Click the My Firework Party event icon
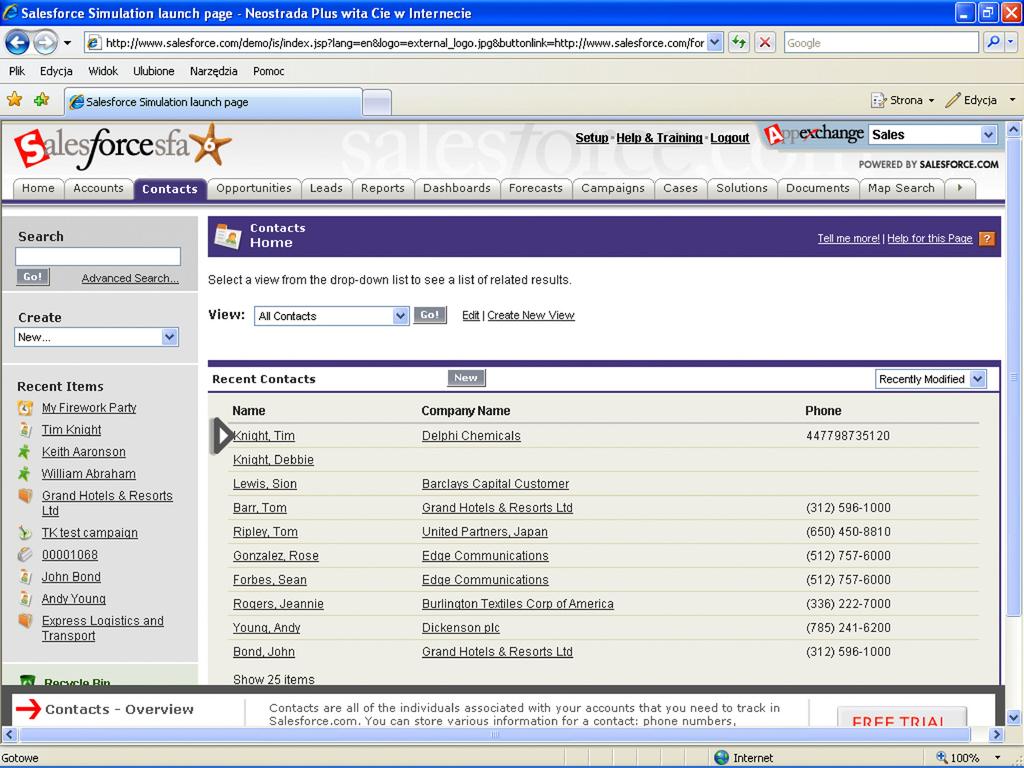This screenshot has height=768, width=1024. (x=25, y=408)
